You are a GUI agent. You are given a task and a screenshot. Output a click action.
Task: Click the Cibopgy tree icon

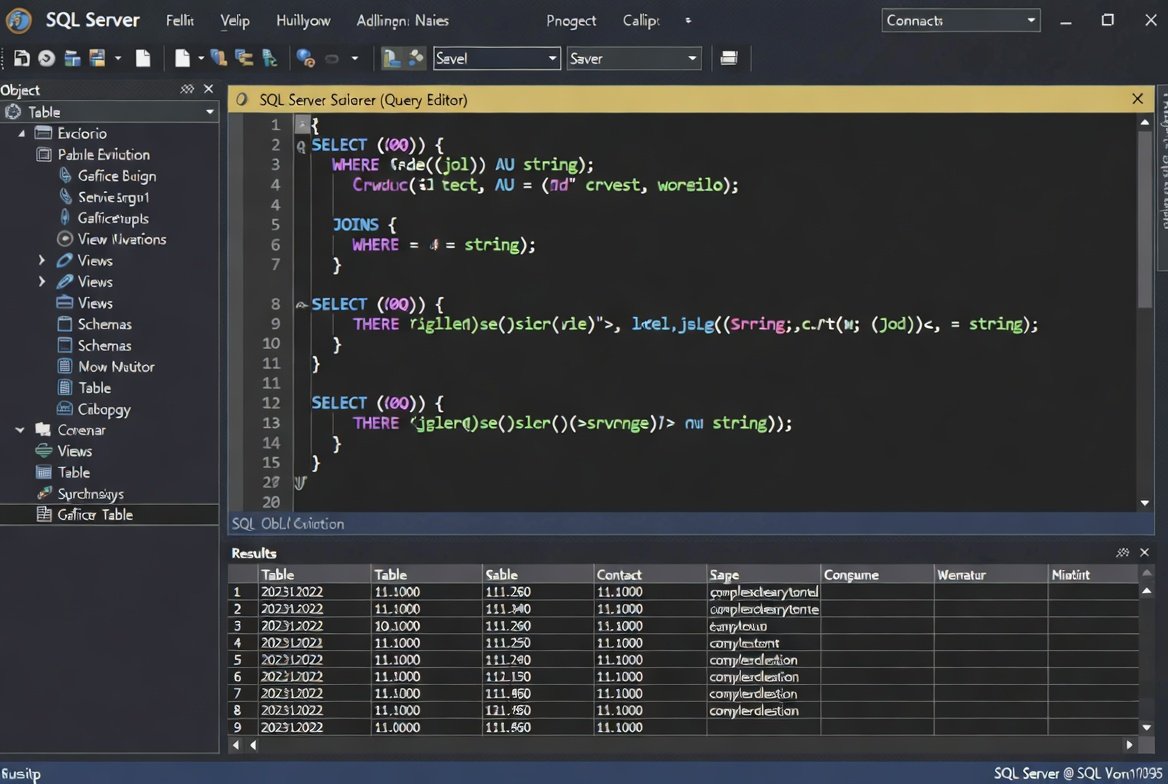65,408
